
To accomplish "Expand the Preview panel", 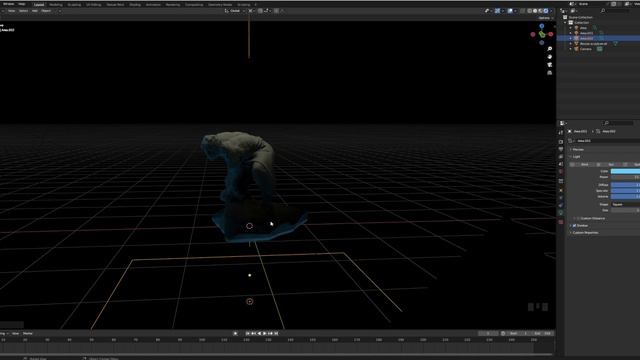I will [578, 149].
